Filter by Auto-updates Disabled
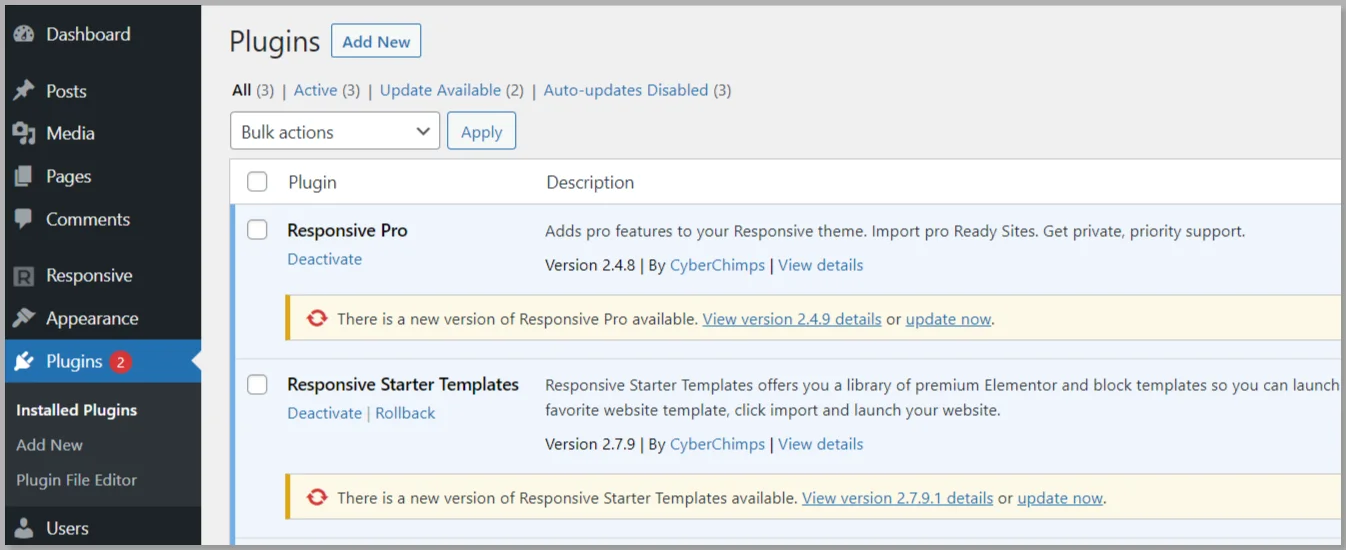The image size is (1346, 550). (x=626, y=90)
